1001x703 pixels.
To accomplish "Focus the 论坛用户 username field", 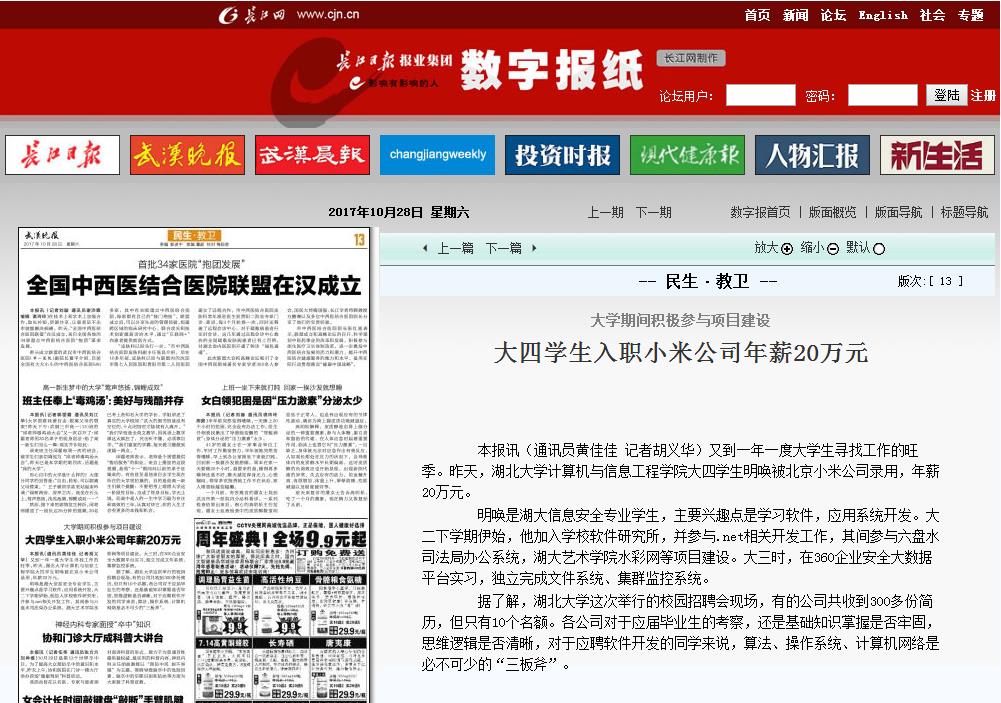I will [x=760, y=96].
